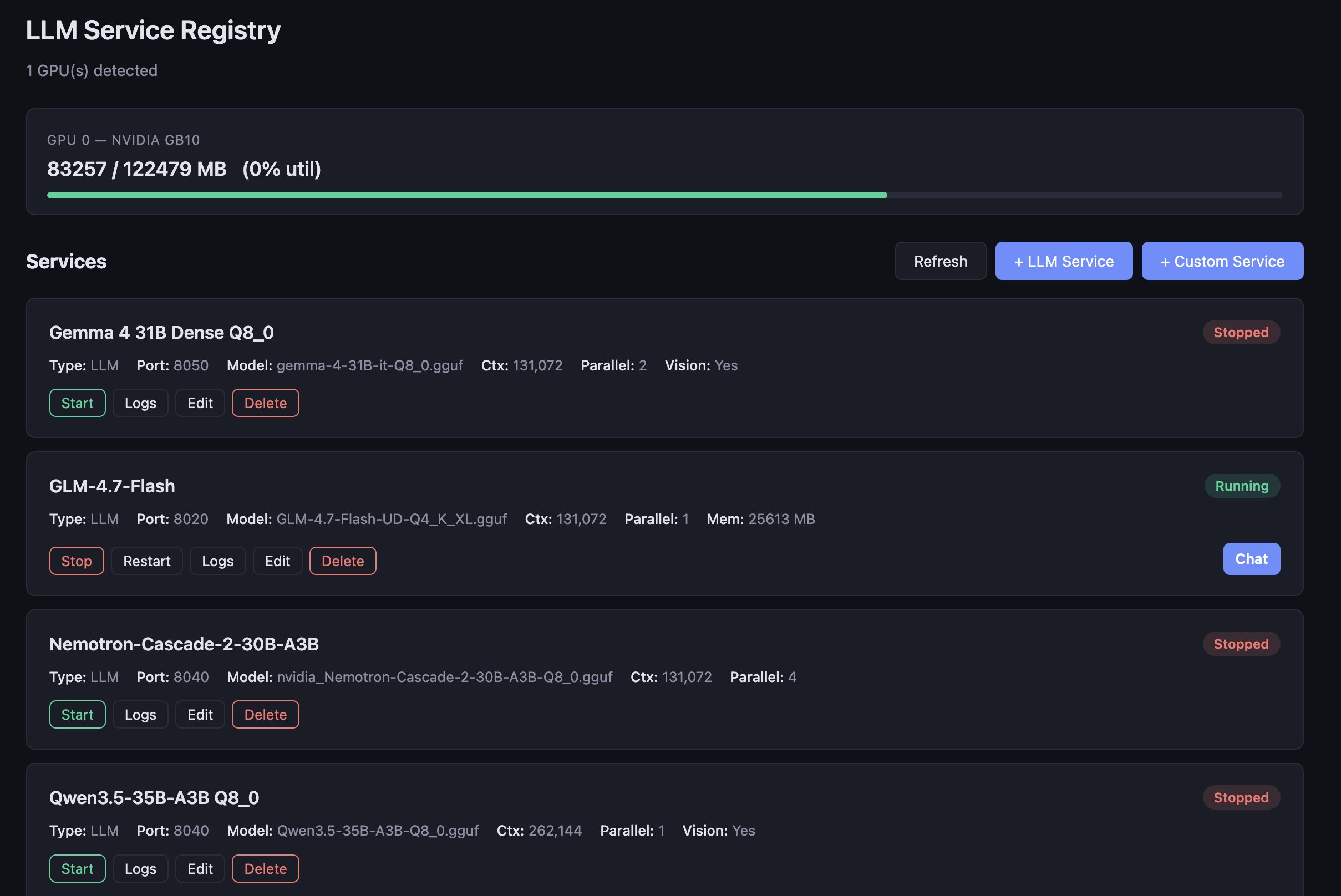The image size is (1341, 896).
Task: Click the 'Port: 8020' value
Action: [x=172, y=519]
